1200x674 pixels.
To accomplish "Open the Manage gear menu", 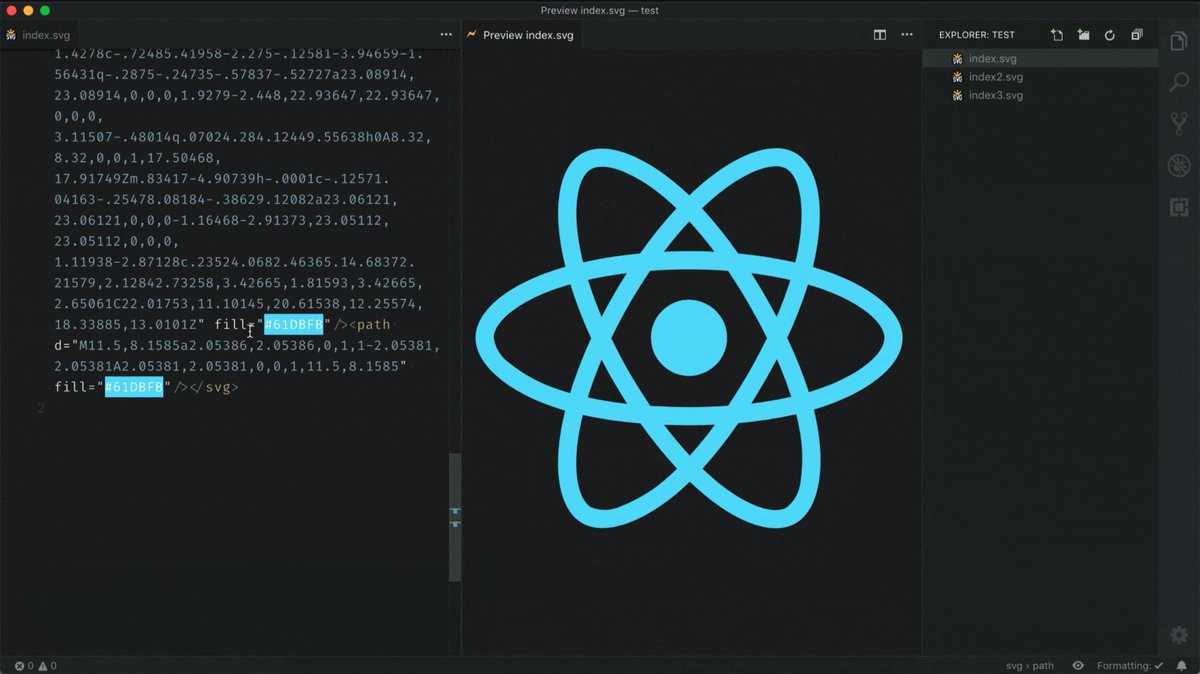I will point(1179,635).
